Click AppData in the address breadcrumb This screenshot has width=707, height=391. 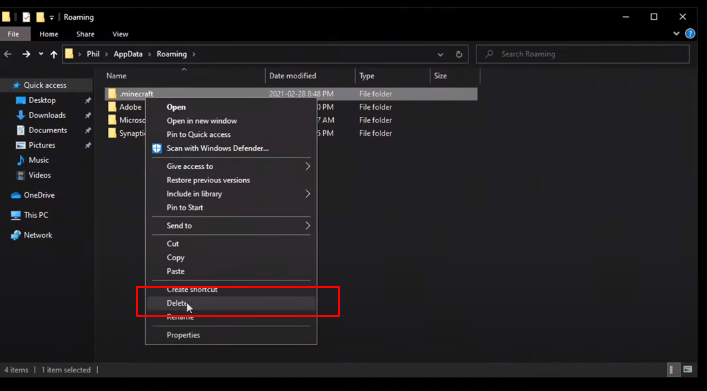[128, 54]
